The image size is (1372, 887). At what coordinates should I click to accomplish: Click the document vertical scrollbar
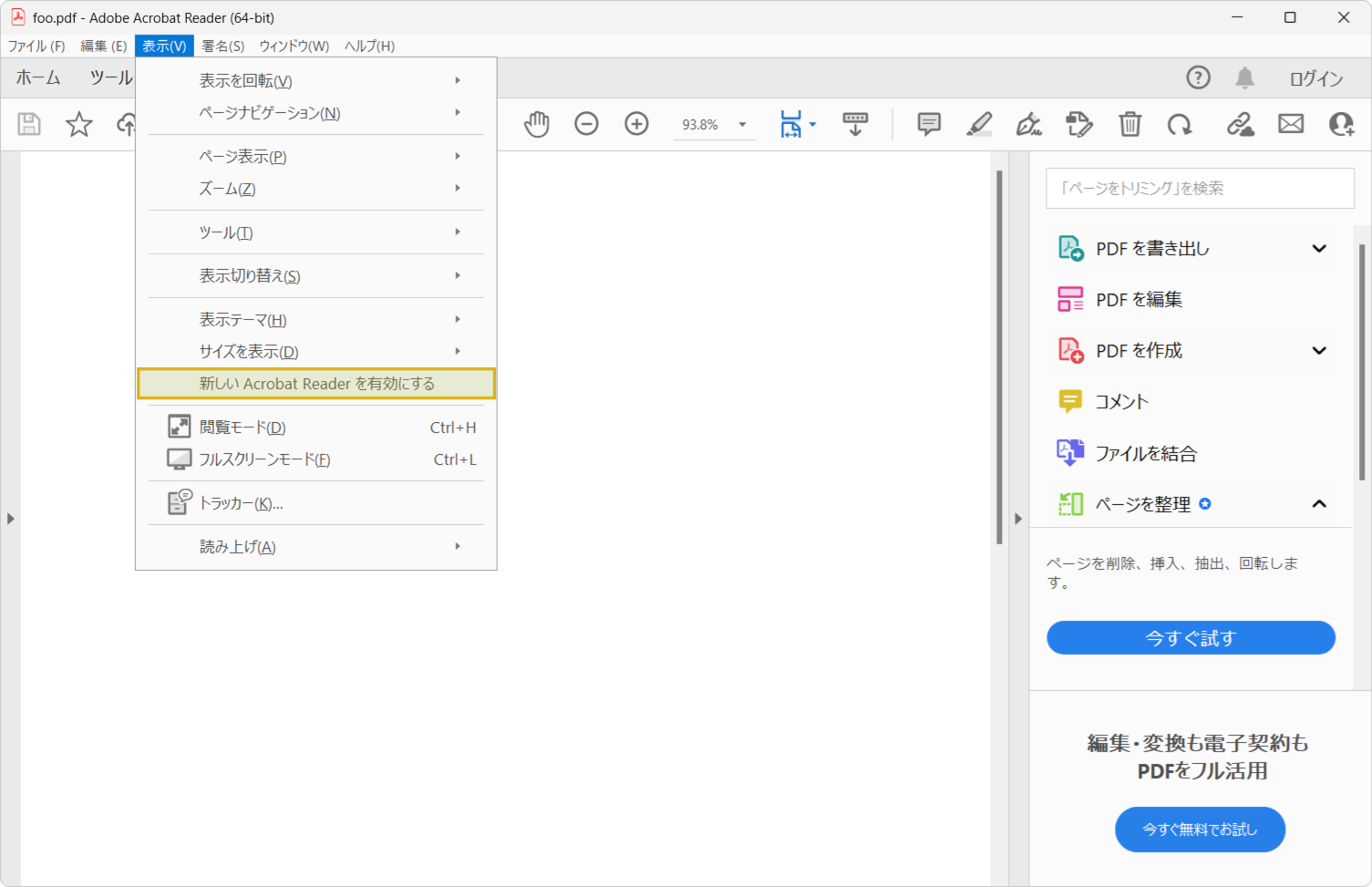tap(999, 357)
